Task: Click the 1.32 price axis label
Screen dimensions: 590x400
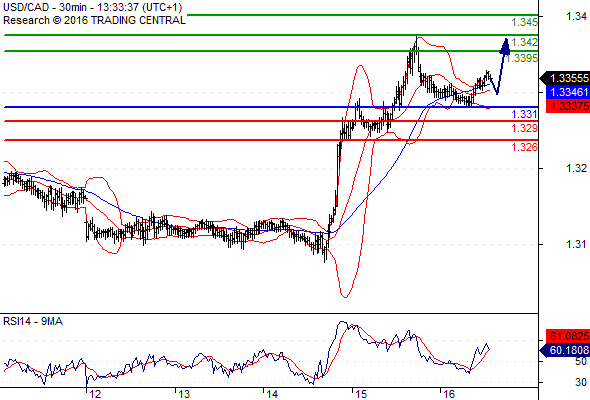Action: click(x=576, y=168)
